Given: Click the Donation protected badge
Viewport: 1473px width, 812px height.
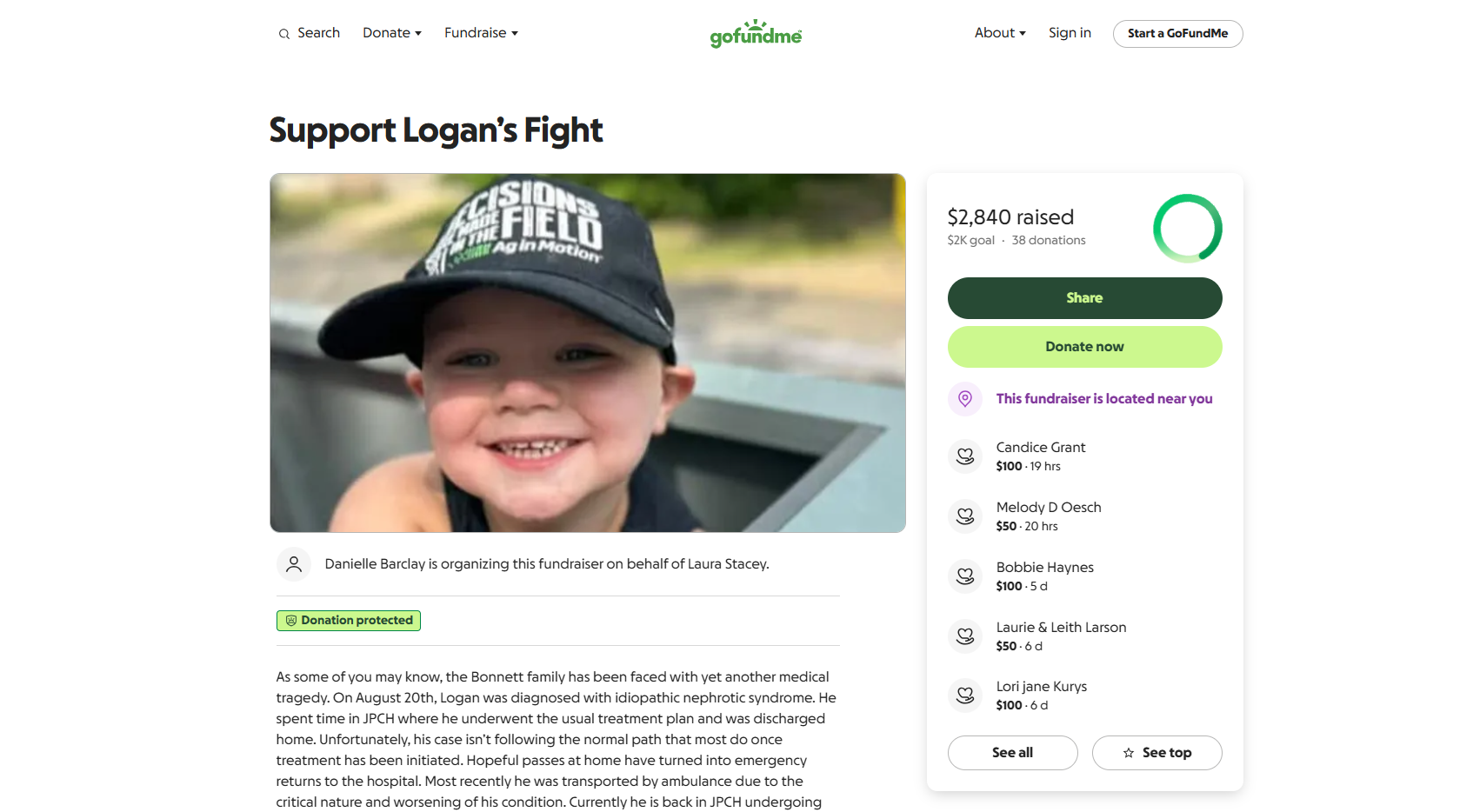Looking at the screenshot, I should [349, 621].
